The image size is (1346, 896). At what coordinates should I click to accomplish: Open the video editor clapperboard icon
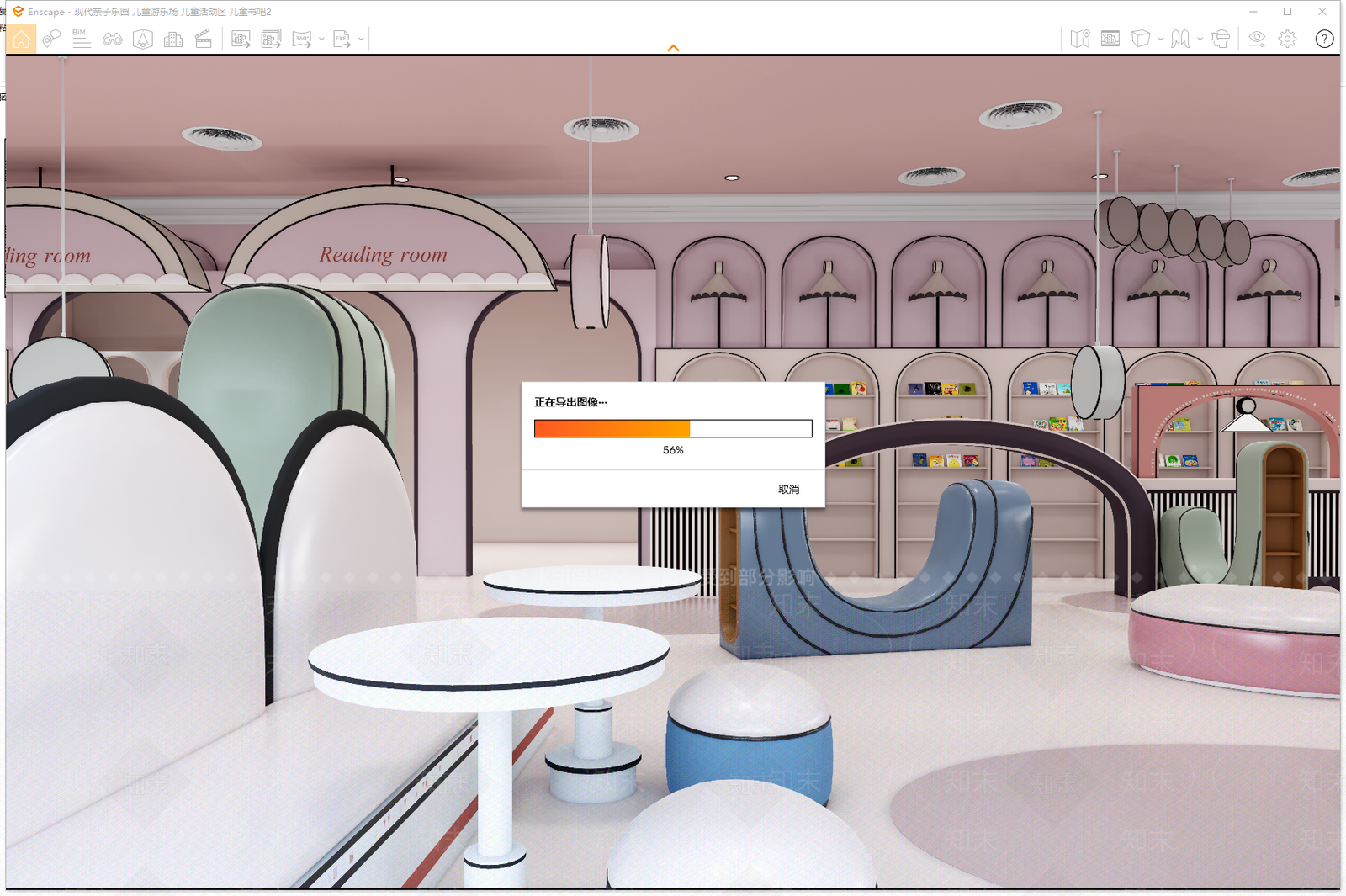click(x=204, y=39)
